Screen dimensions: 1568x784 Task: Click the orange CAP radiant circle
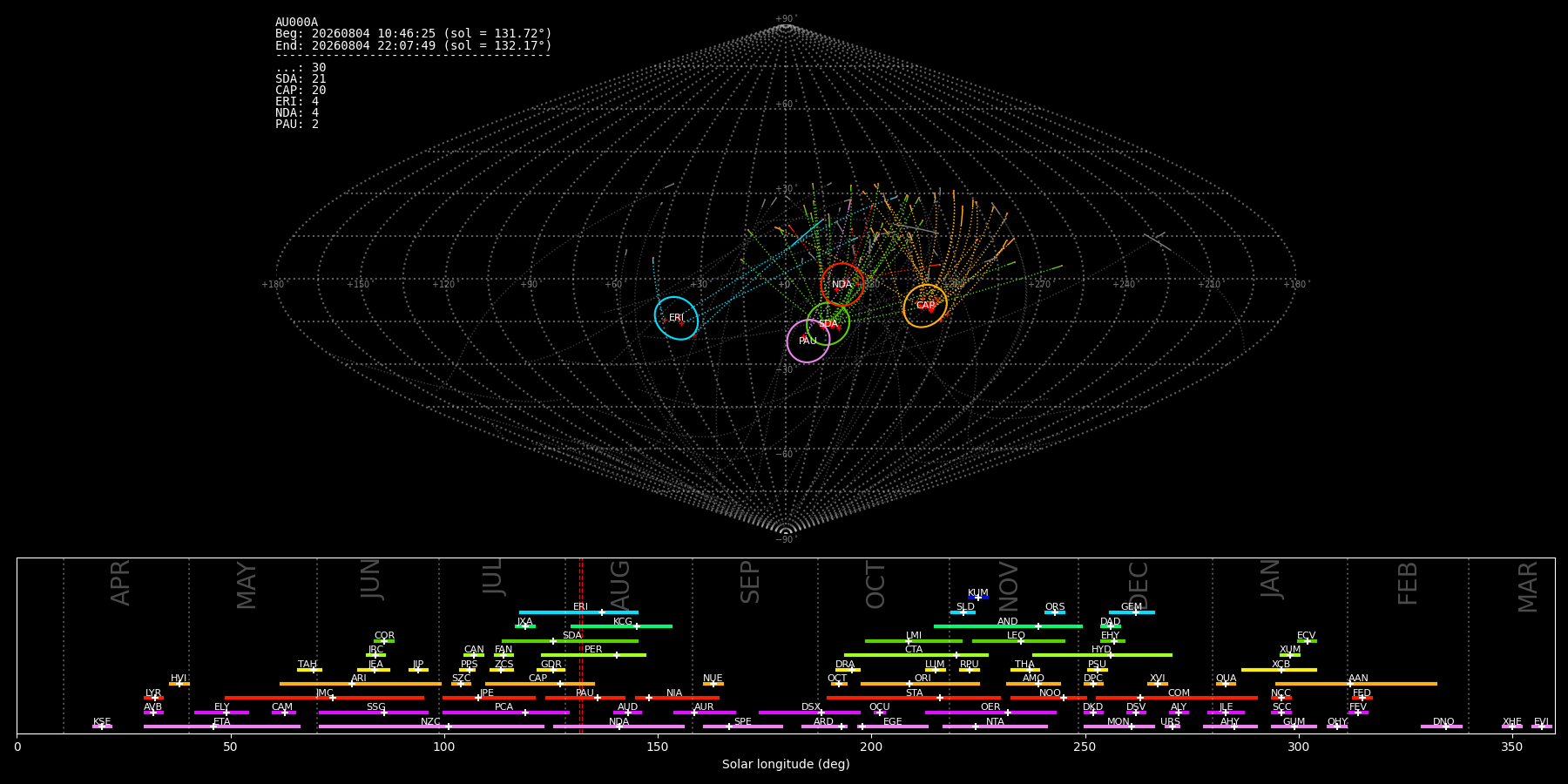click(x=925, y=306)
